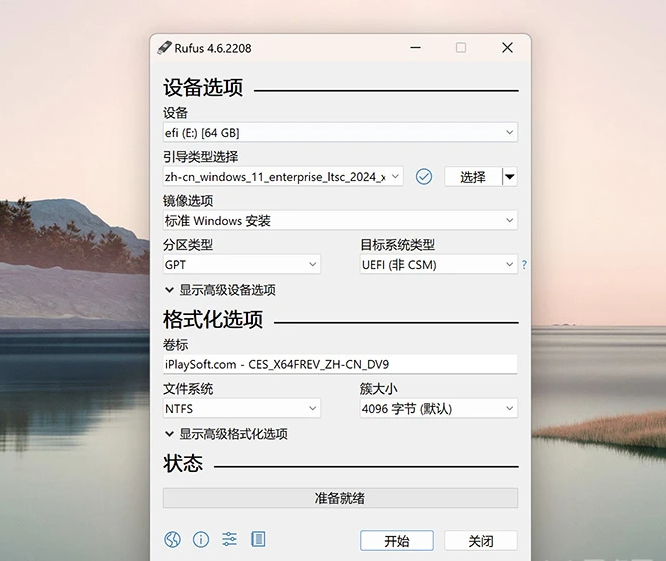The width and height of the screenshot is (666, 561).
Task: Expand 显示高级格式化选项
Action: tap(226, 434)
